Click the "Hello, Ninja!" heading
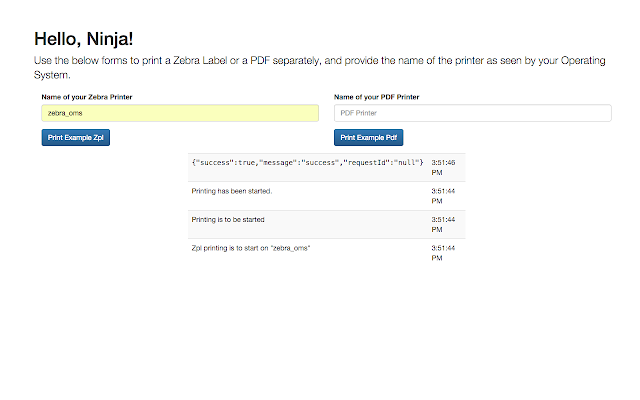This screenshot has height=400, width=640. 84,39
